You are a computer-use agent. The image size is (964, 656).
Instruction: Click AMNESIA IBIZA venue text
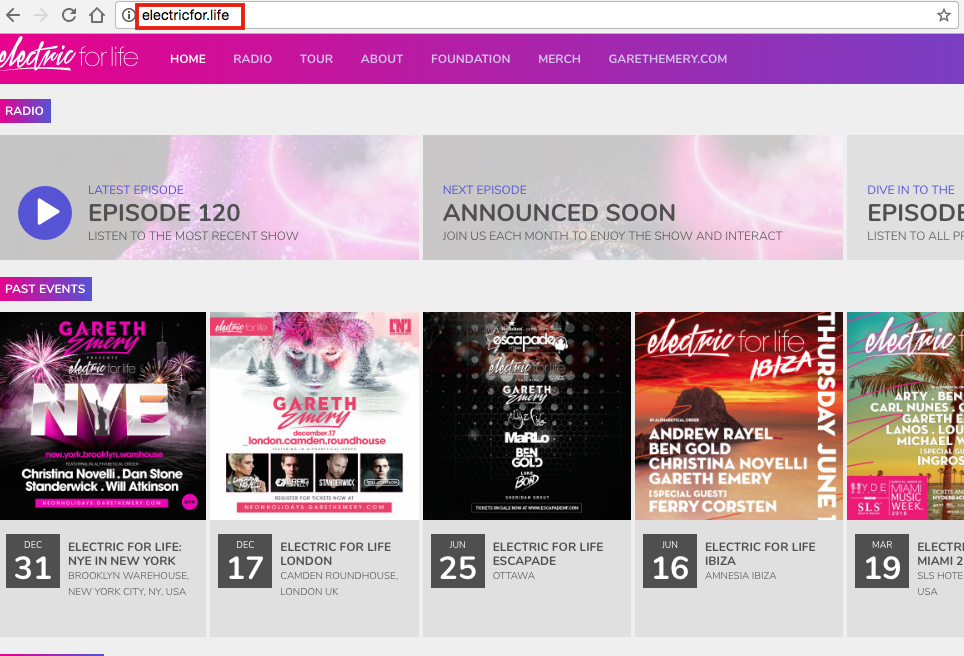[740, 576]
